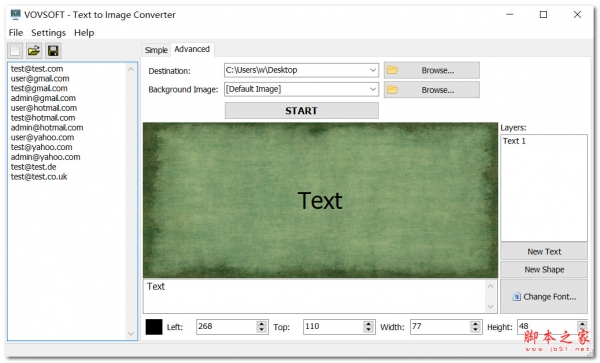
Task: Click the Open folder toolbar icon
Action: (34, 50)
